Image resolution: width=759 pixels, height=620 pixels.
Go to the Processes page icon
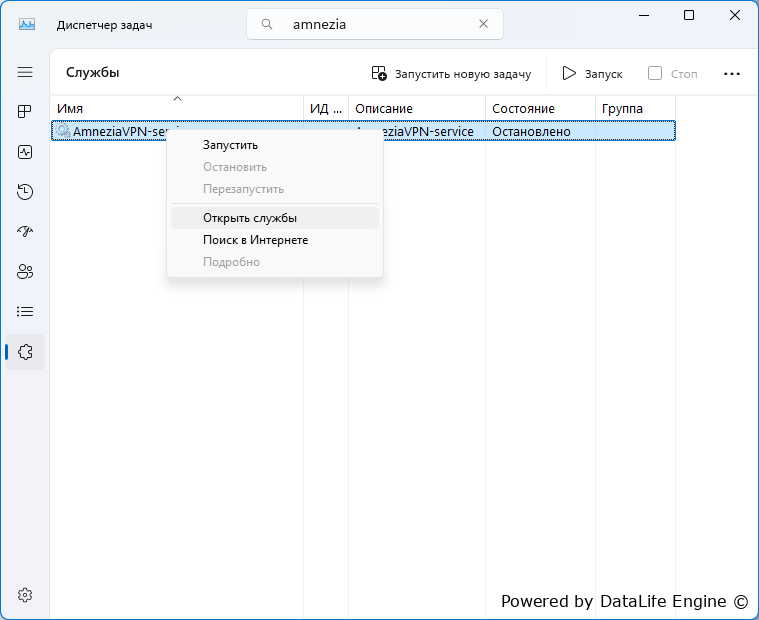point(25,112)
